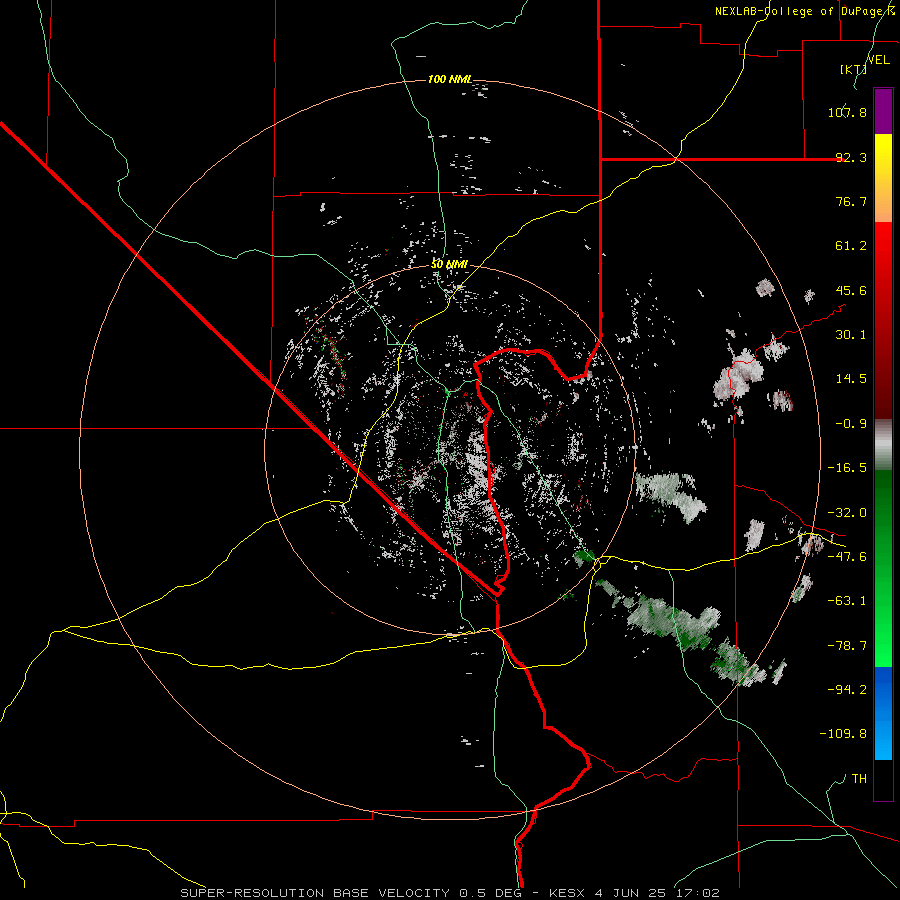Viewport: 900px width, 900px height.
Task: Click the 45.6 scale value
Action: (x=851, y=290)
